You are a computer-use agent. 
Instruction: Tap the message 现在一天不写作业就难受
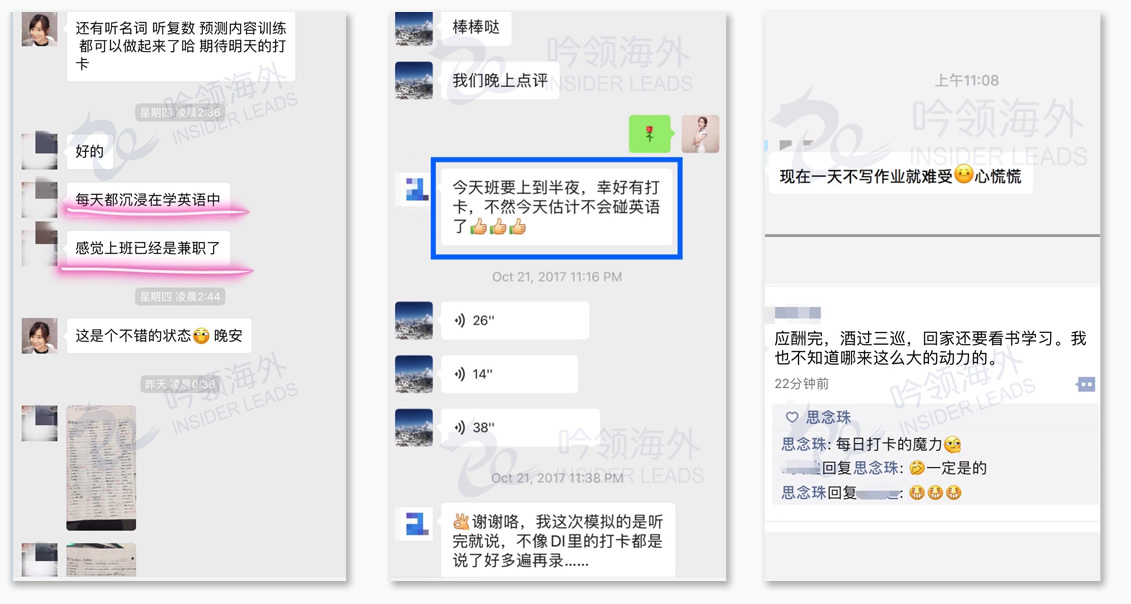pyautogui.click(x=900, y=175)
